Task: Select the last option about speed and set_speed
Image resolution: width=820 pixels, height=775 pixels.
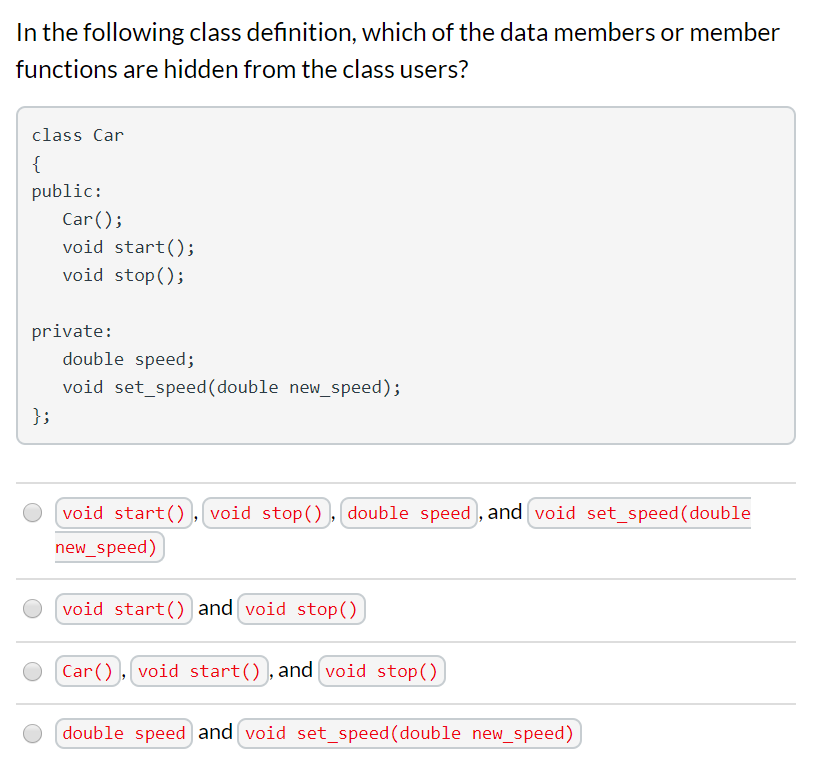Action: 32,733
